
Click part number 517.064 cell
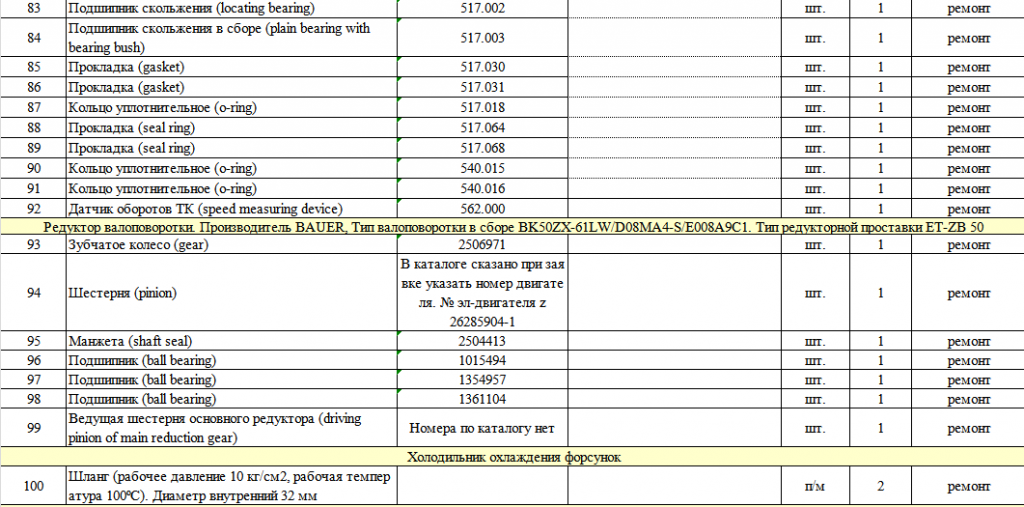click(x=482, y=128)
